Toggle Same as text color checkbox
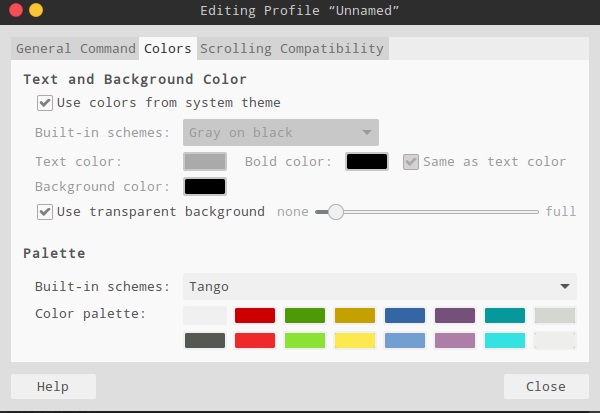The image size is (600, 413). point(411,162)
